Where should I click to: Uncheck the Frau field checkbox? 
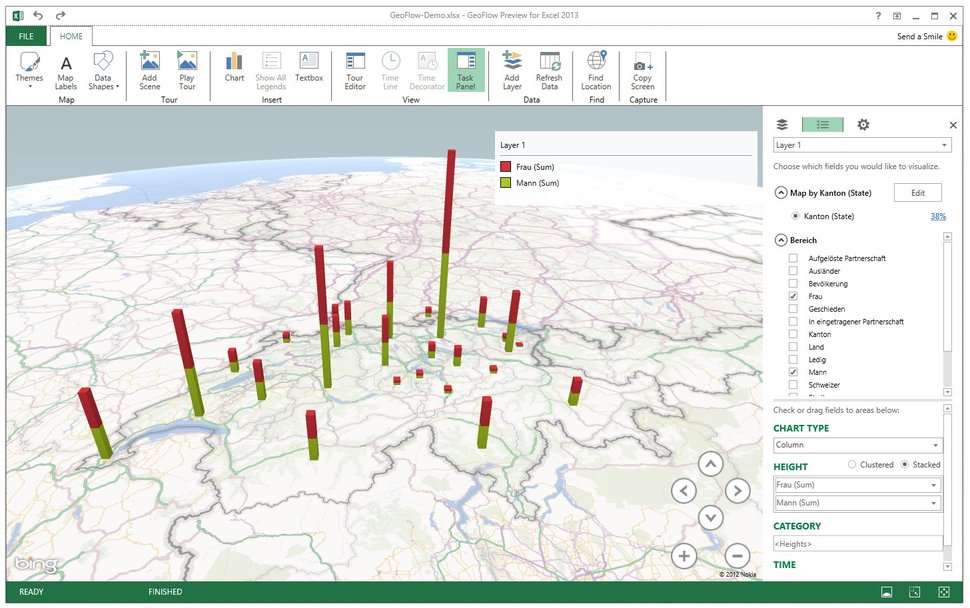(793, 297)
